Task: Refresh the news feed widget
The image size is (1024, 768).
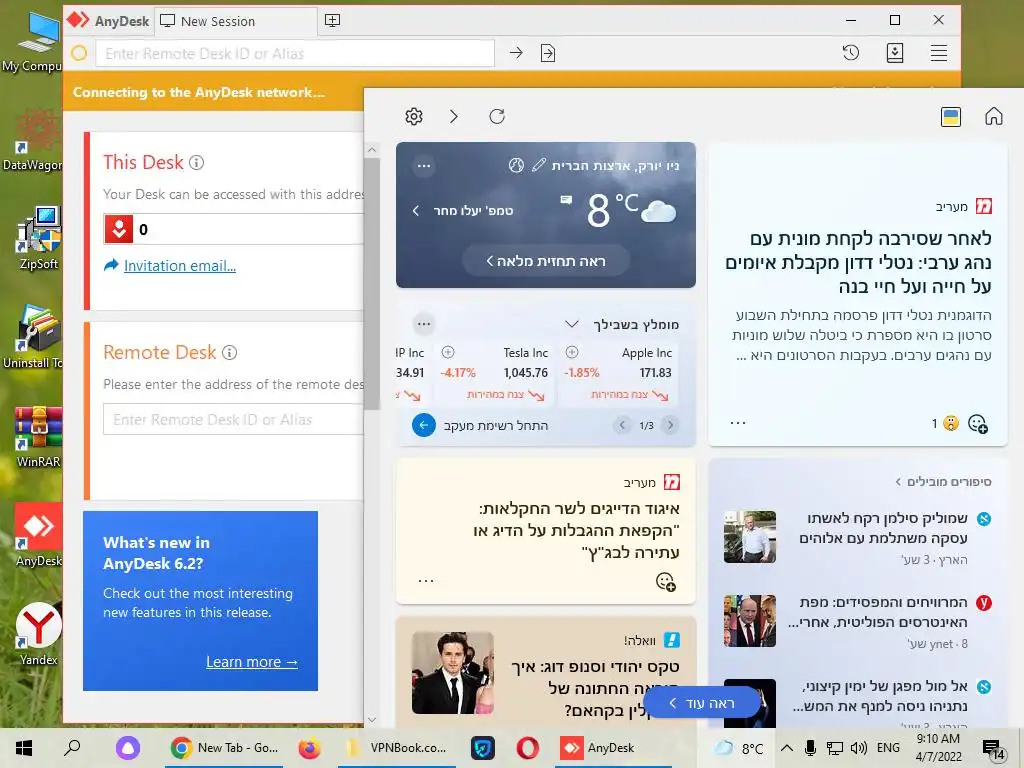Action: [x=497, y=116]
